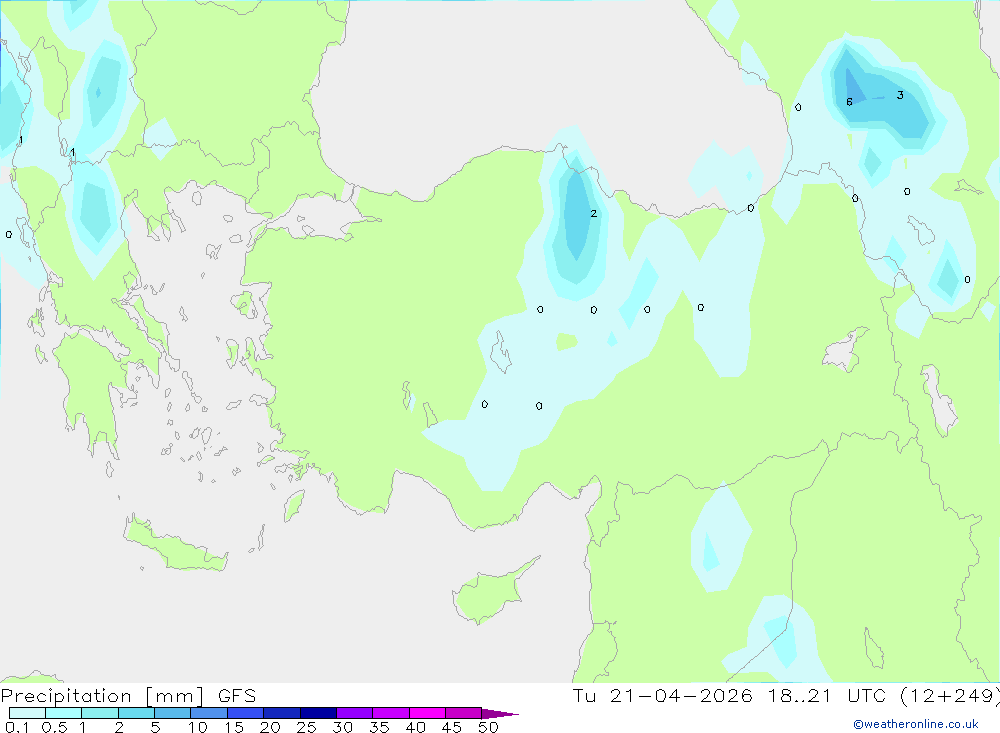Click the lightest 0.1–0.5 mm legend swatch
The width and height of the screenshot is (1000, 733).
coord(27,713)
